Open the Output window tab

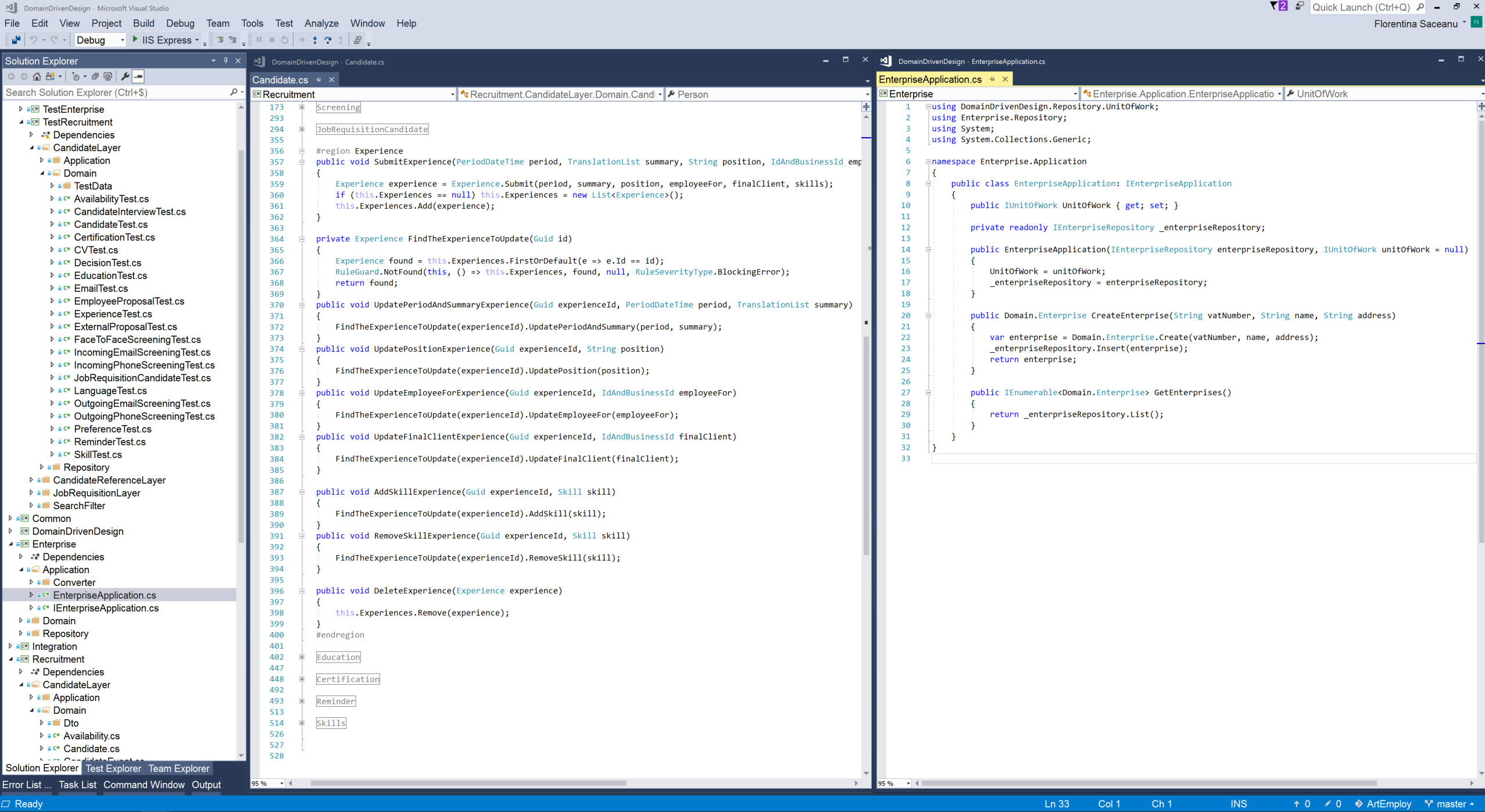coord(206,784)
